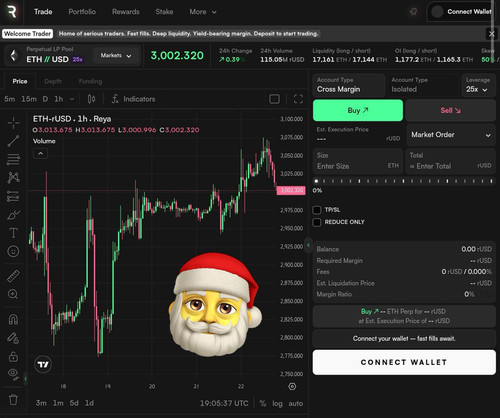Click the trash remove drawings icon
Image resolution: width=500 pixels, height=418 pixels.
pyautogui.click(x=13, y=399)
